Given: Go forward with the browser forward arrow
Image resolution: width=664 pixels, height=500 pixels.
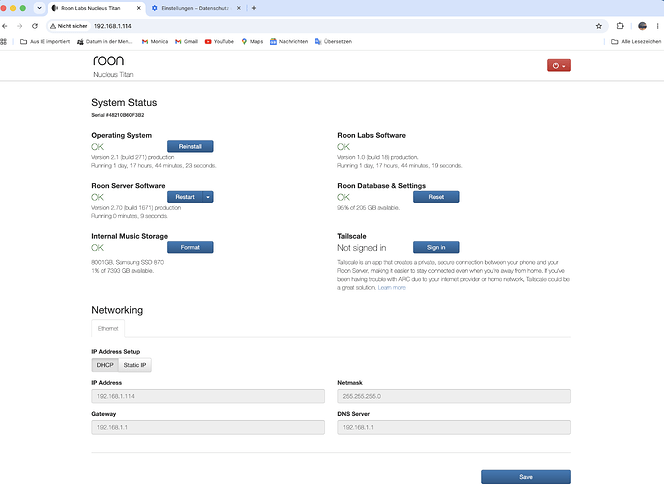Looking at the screenshot, I should point(19,26).
